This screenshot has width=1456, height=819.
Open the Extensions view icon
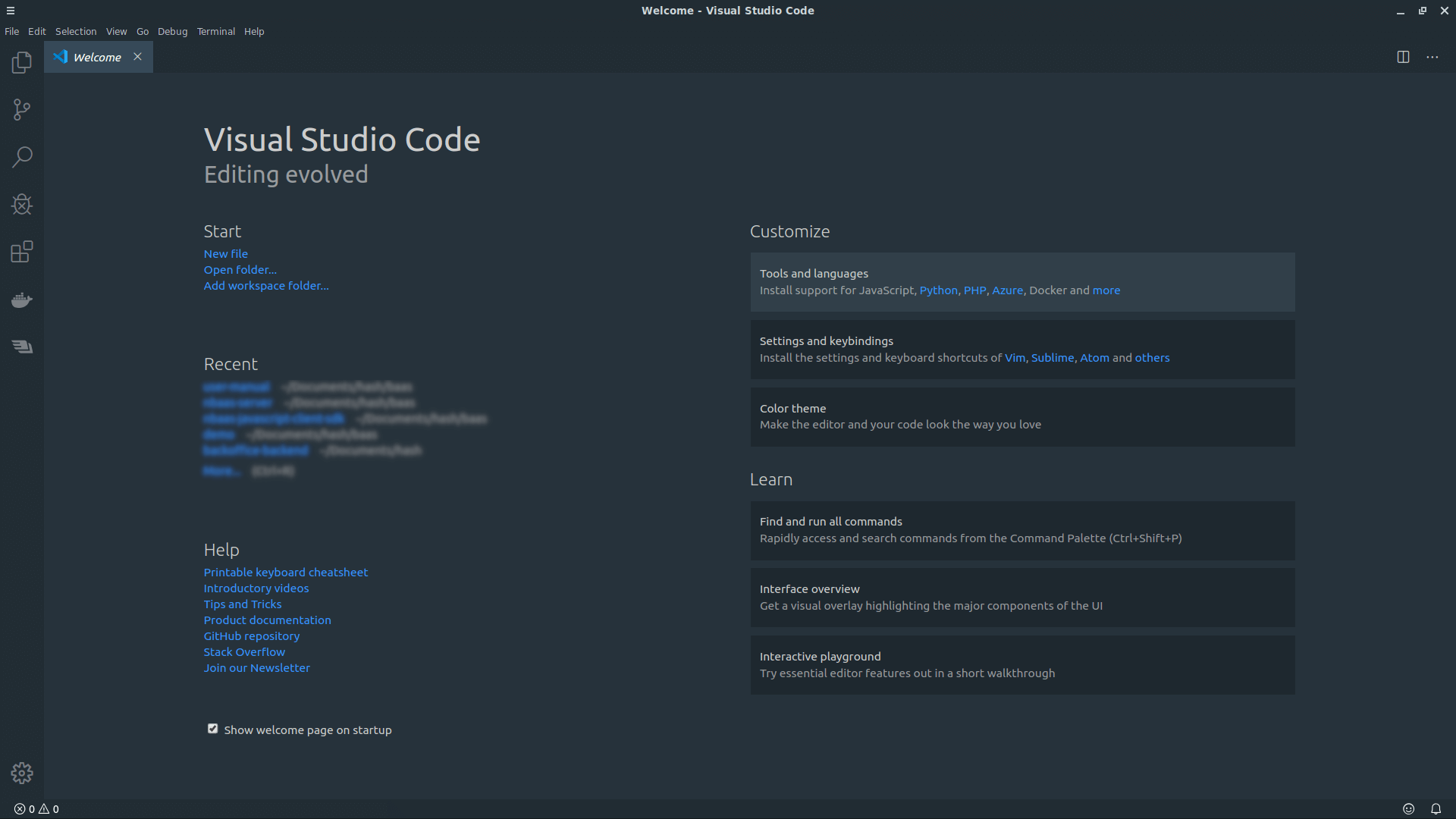[x=22, y=252]
